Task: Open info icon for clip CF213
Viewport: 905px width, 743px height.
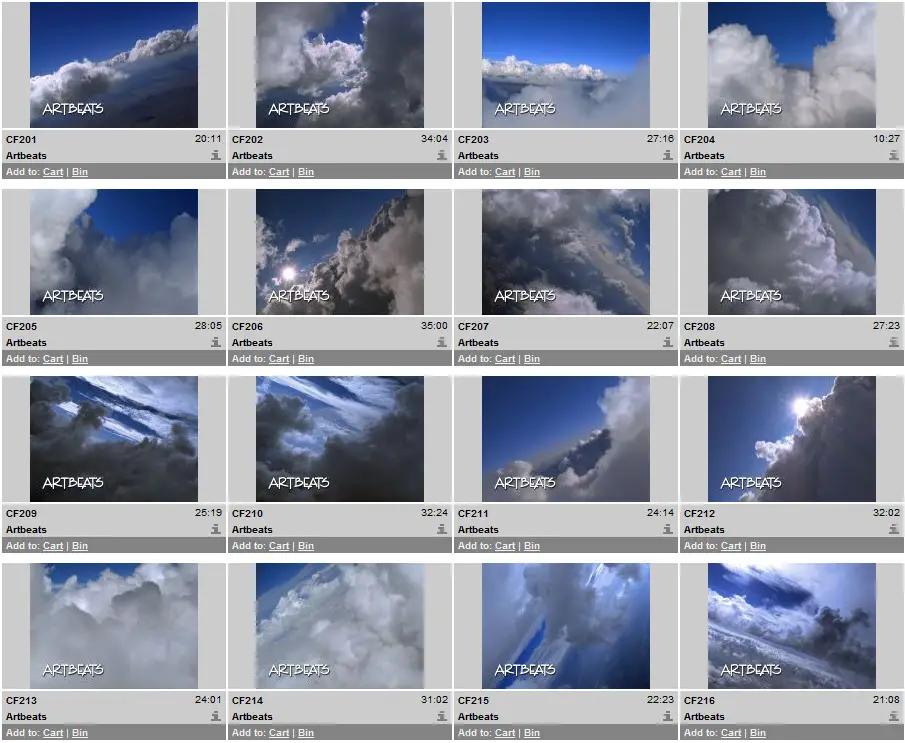Action: [216, 716]
